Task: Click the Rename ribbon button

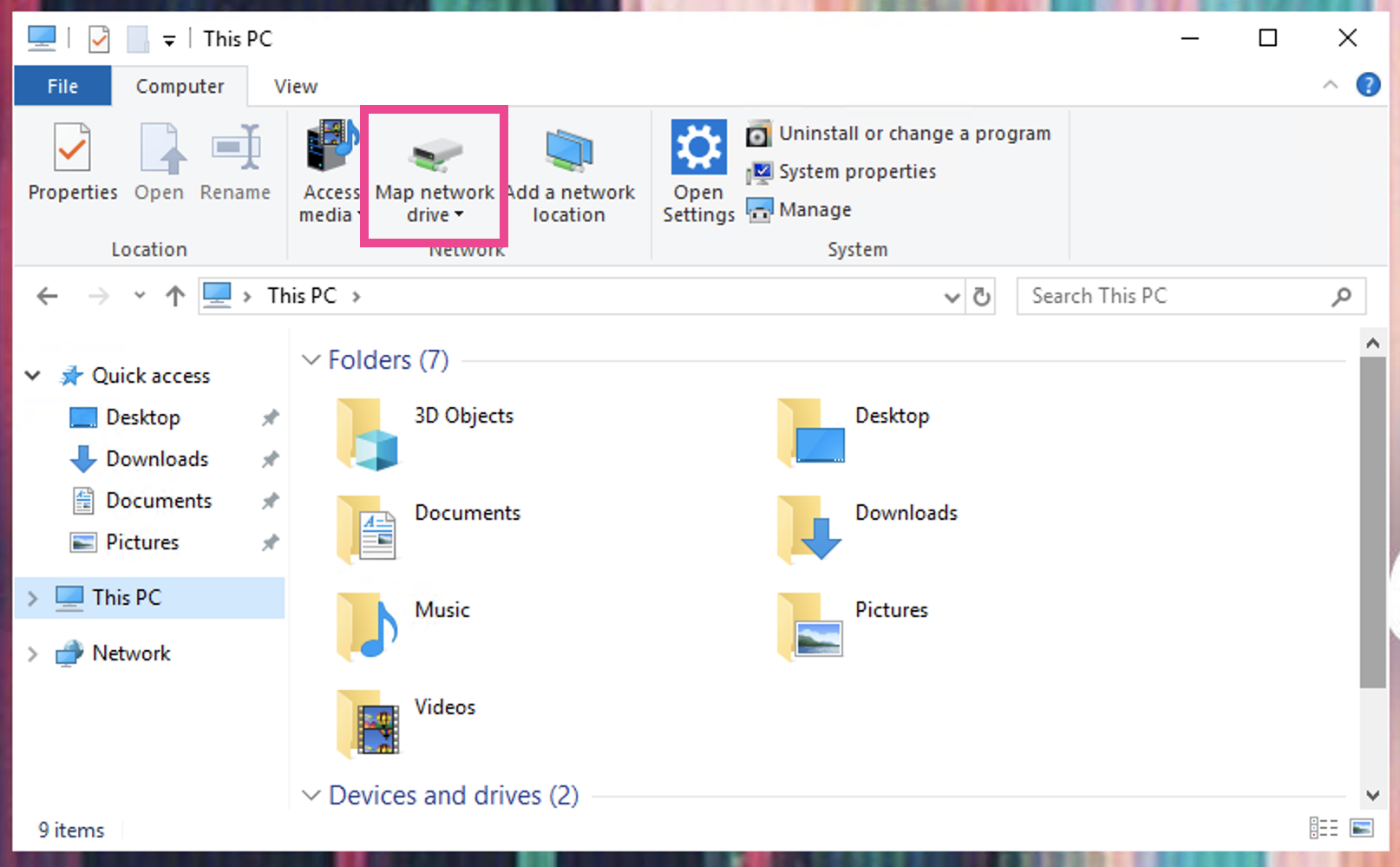Action: click(x=235, y=162)
